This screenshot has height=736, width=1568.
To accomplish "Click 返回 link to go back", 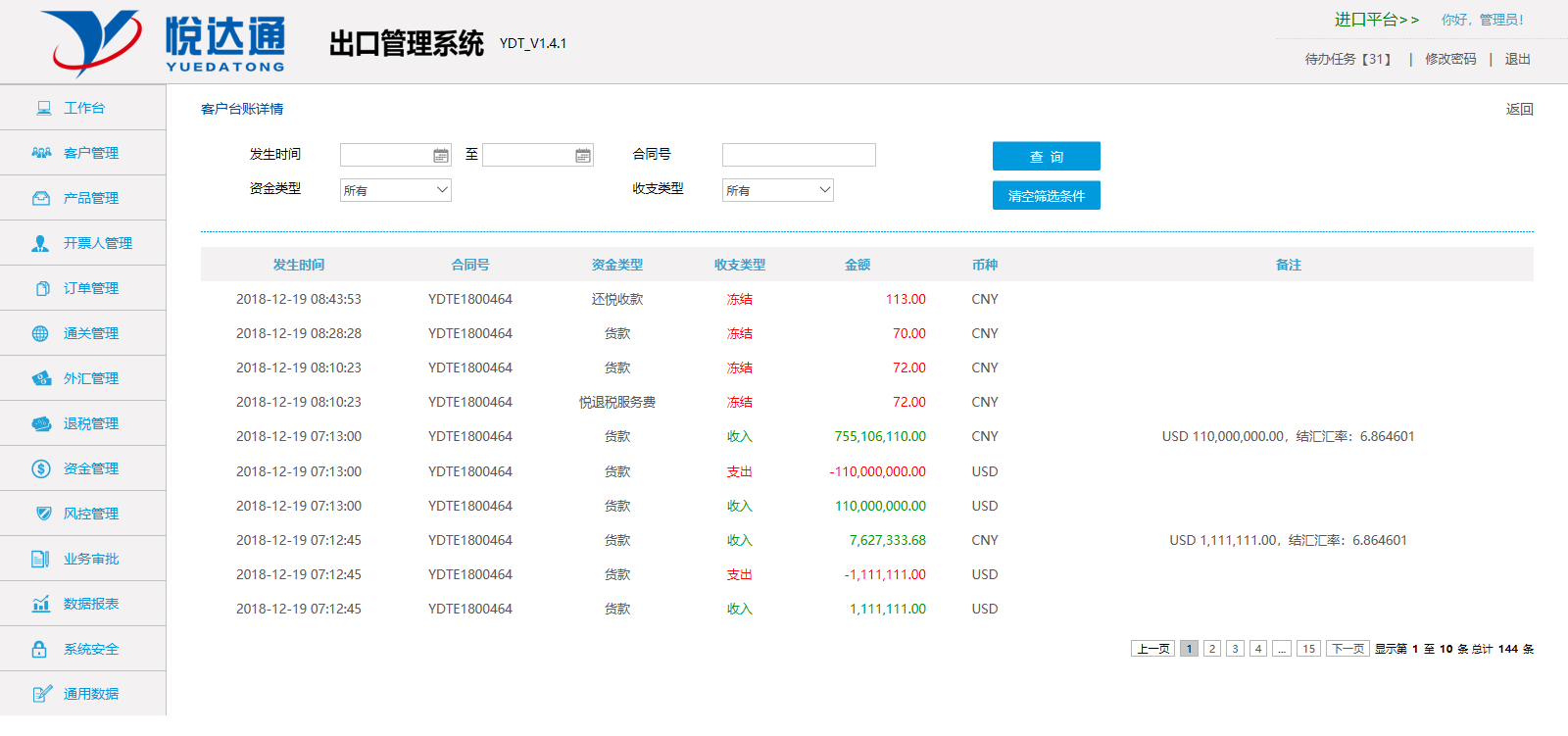I will (1519, 109).
